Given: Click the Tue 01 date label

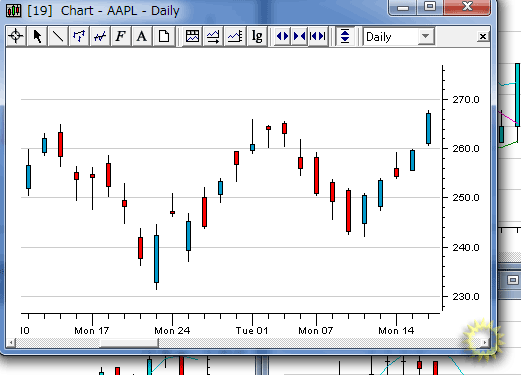Looking at the screenshot, I should [x=252, y=331].
